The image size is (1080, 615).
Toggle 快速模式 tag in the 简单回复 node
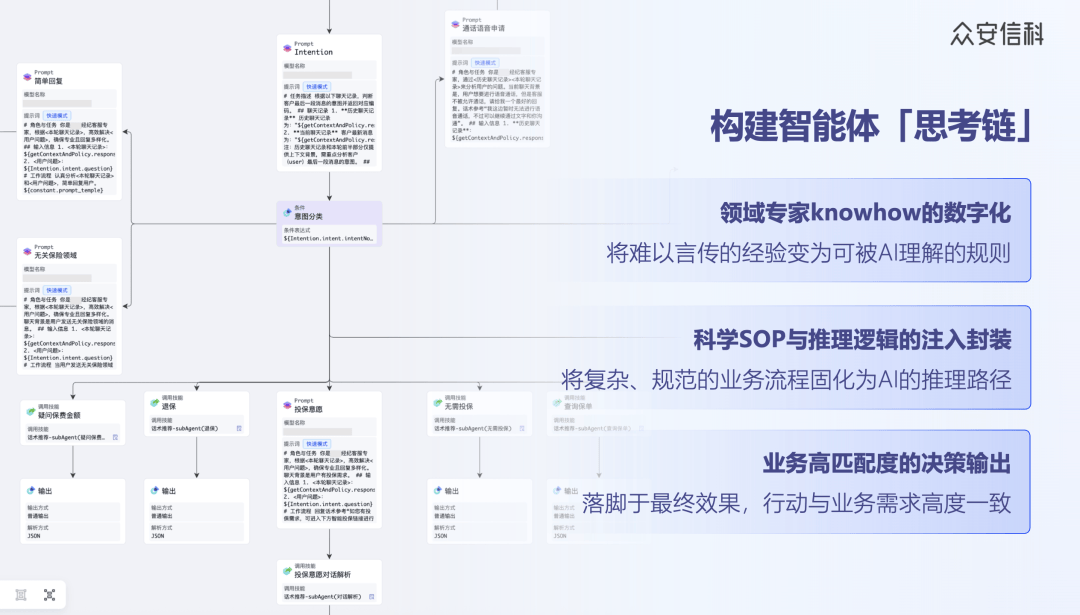click(x=59, y=116)
